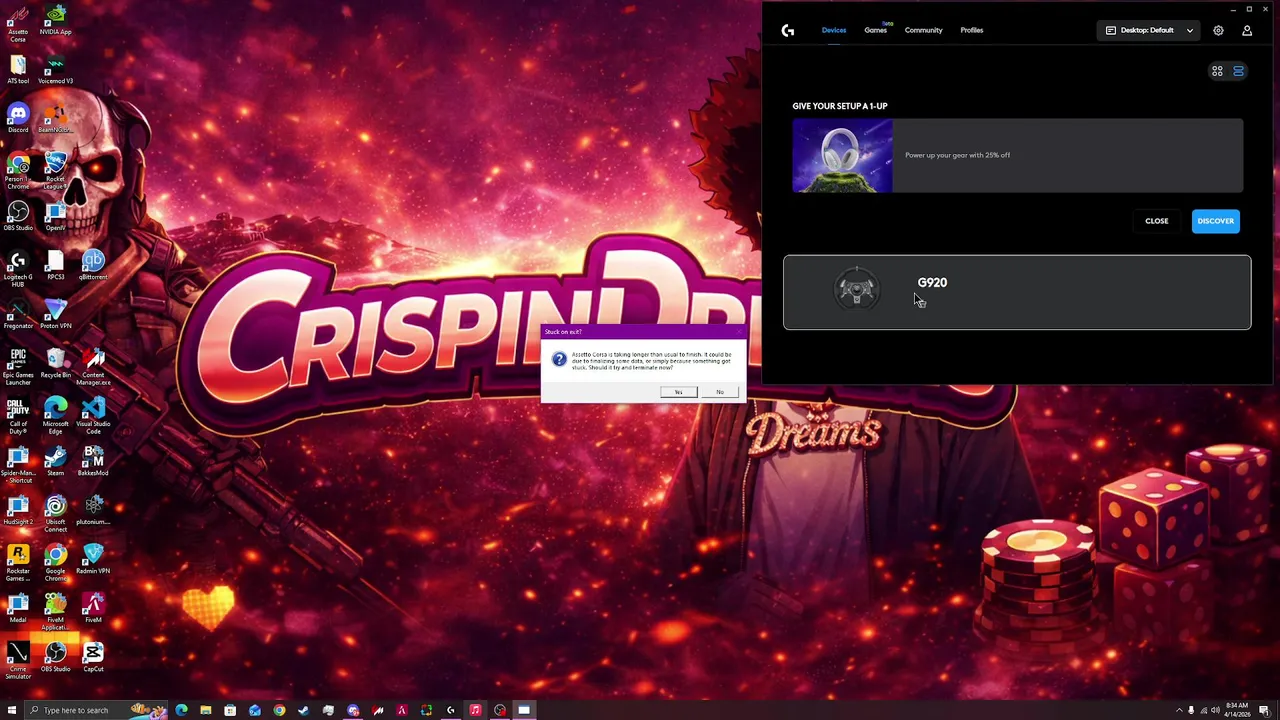This screenshot has width=1280, height=720.
Task: Select the G920 wheel device card
Action: 1017,292
